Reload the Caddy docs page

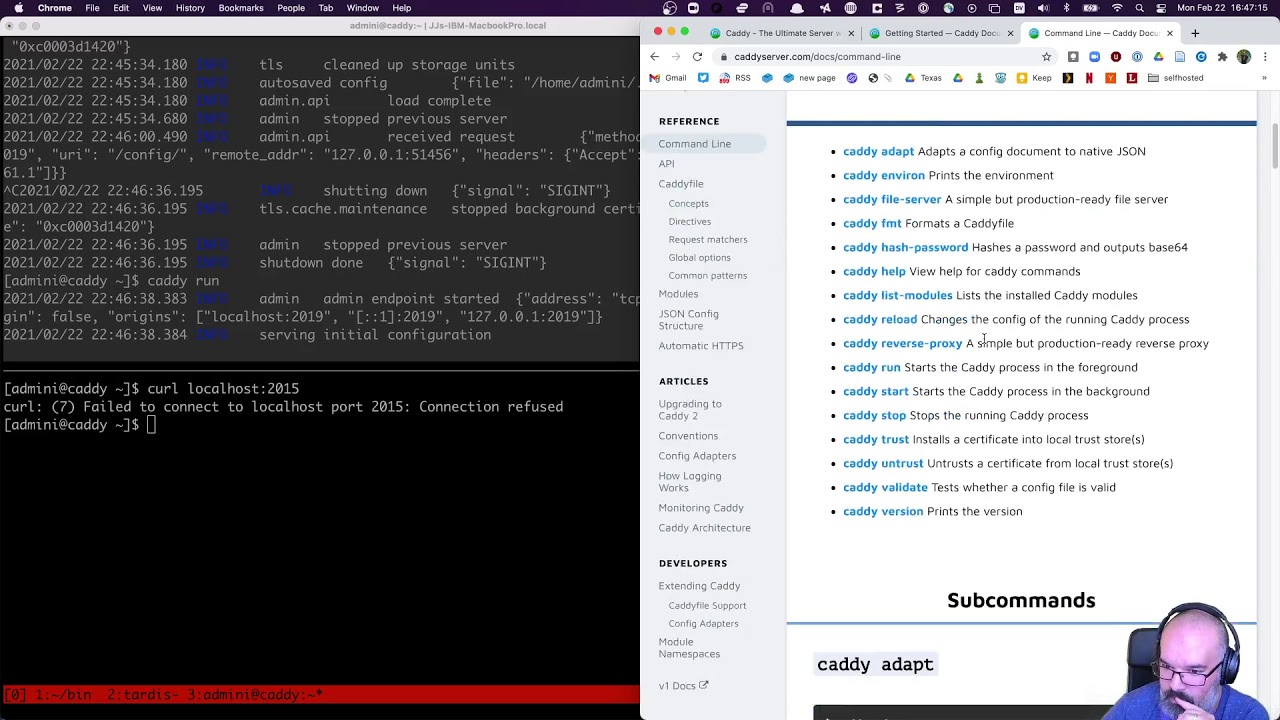697,57
